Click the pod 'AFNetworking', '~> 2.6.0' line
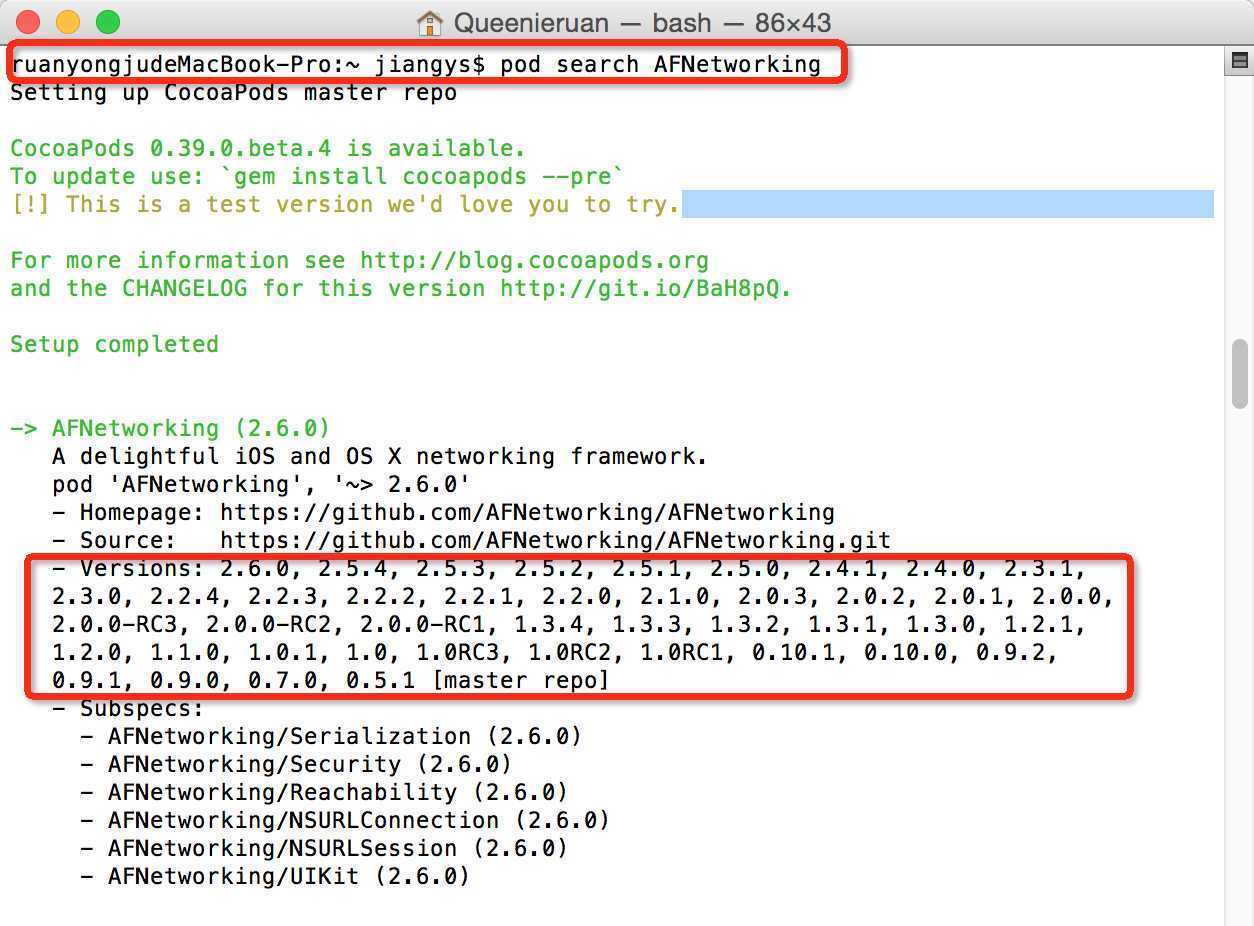 tap(261, 485)
